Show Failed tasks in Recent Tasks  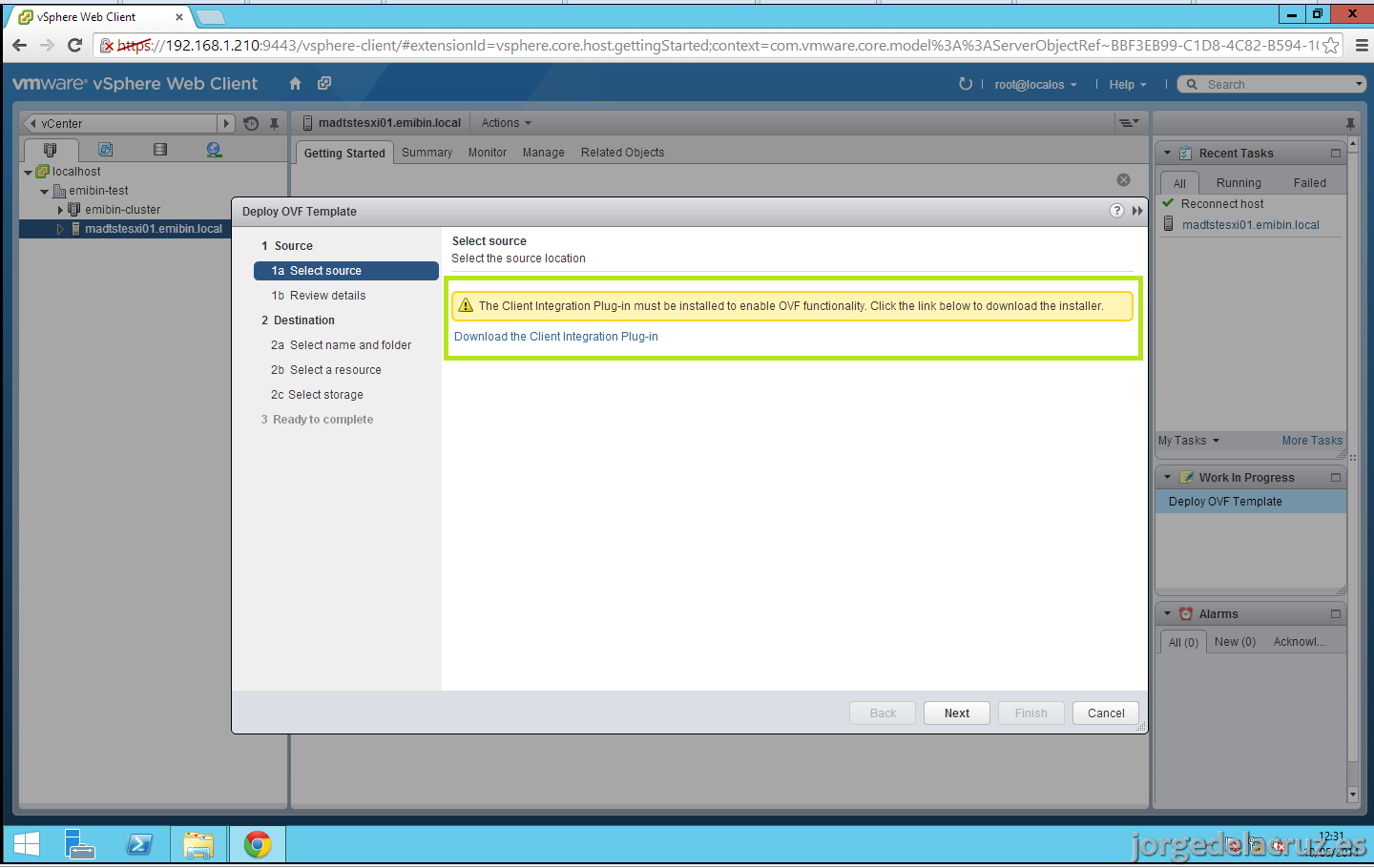coord(1310,183)
